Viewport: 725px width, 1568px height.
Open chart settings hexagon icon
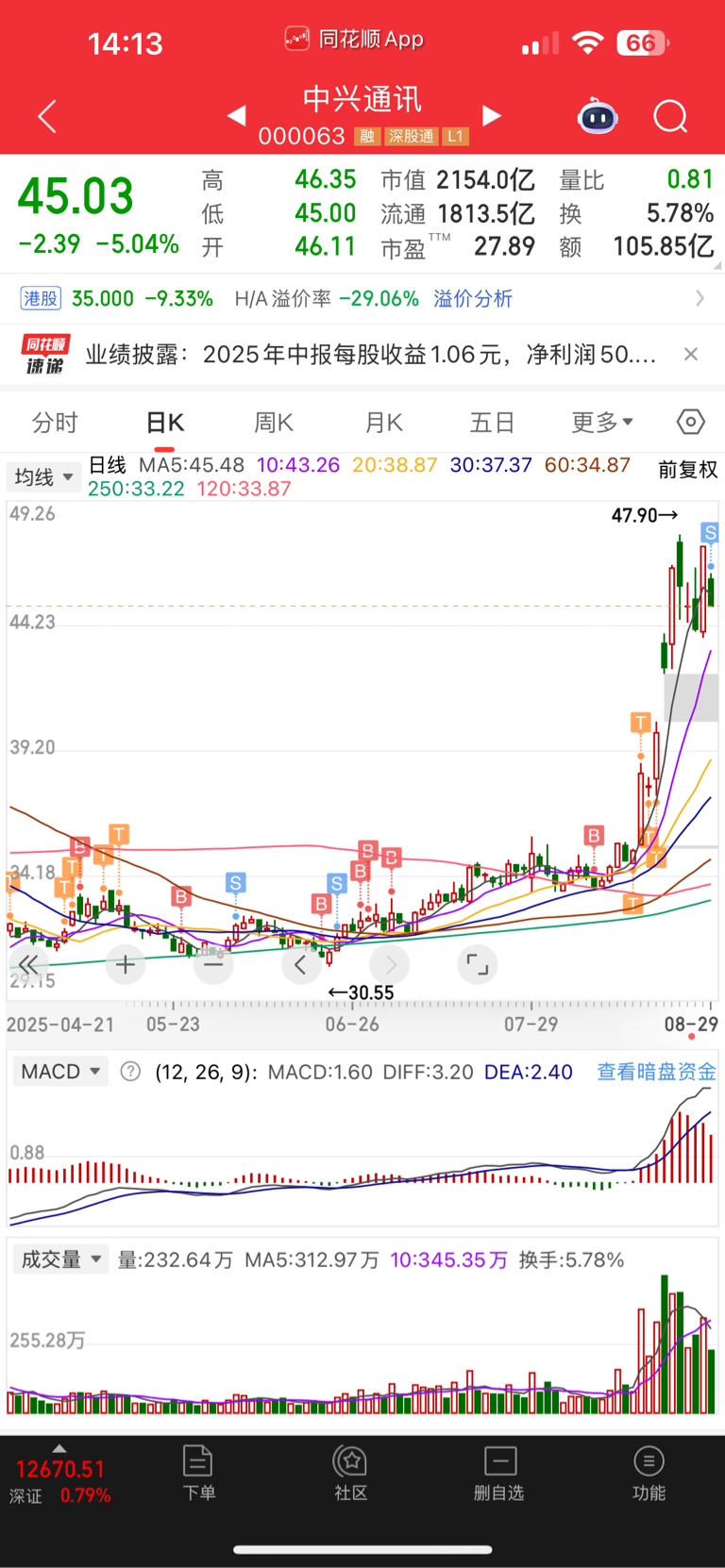[x=691, y=422]
